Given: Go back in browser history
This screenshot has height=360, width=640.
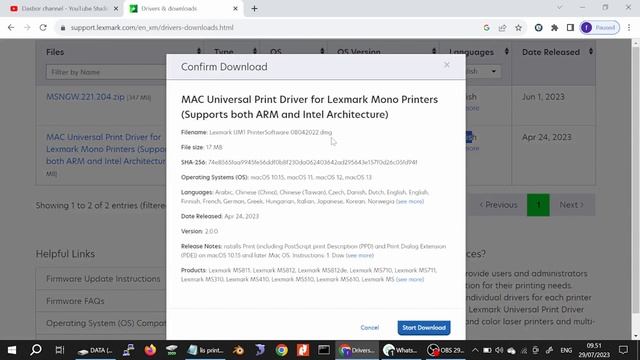Looking at the screenshot, I should pos(11,28).
